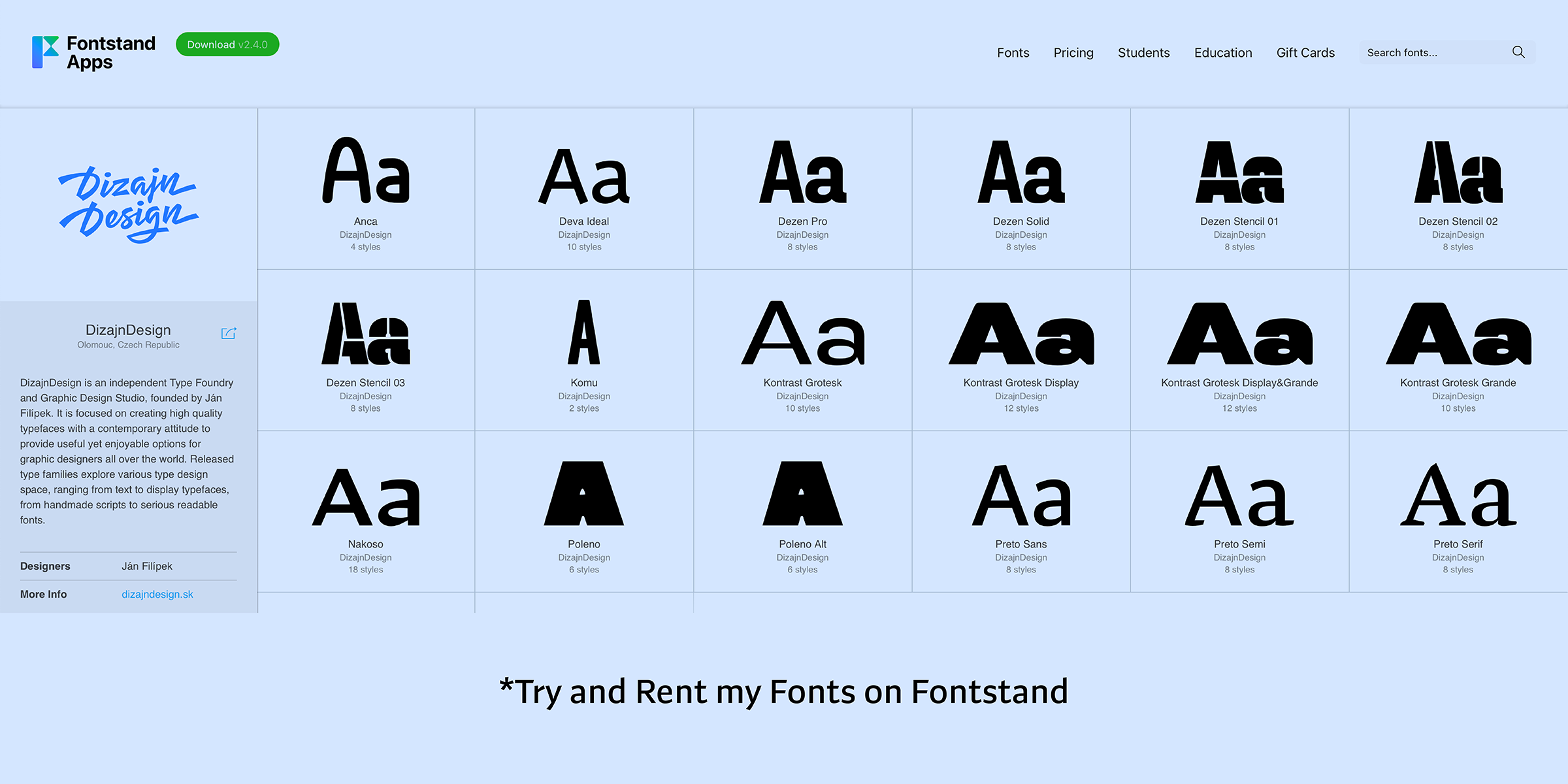
Task: Click the "Komu" font name label
Action: pos(584,383)
